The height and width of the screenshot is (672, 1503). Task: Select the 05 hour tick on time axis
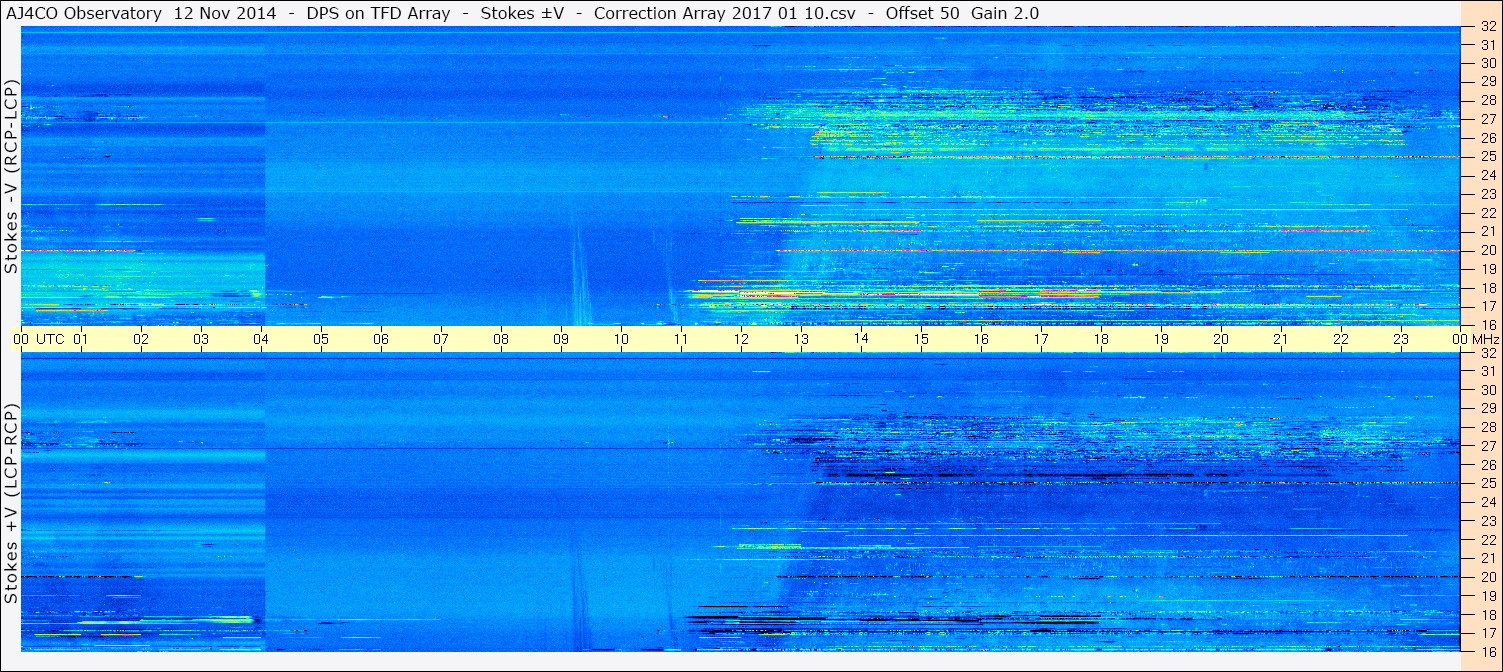tap(321, 339)
